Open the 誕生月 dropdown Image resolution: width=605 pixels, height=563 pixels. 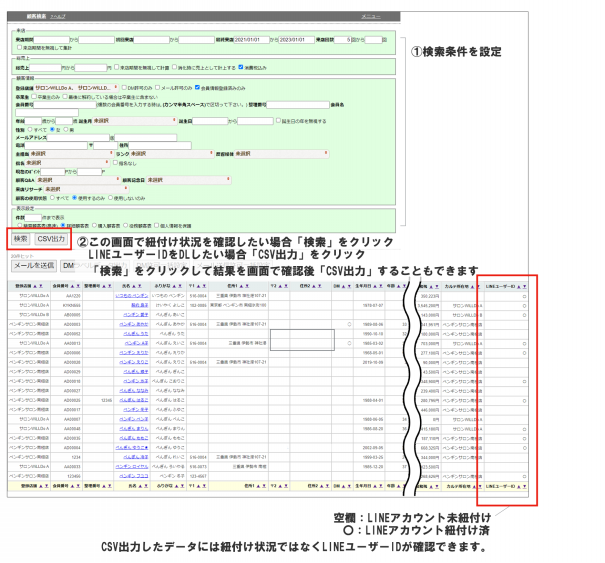[135, 121]
